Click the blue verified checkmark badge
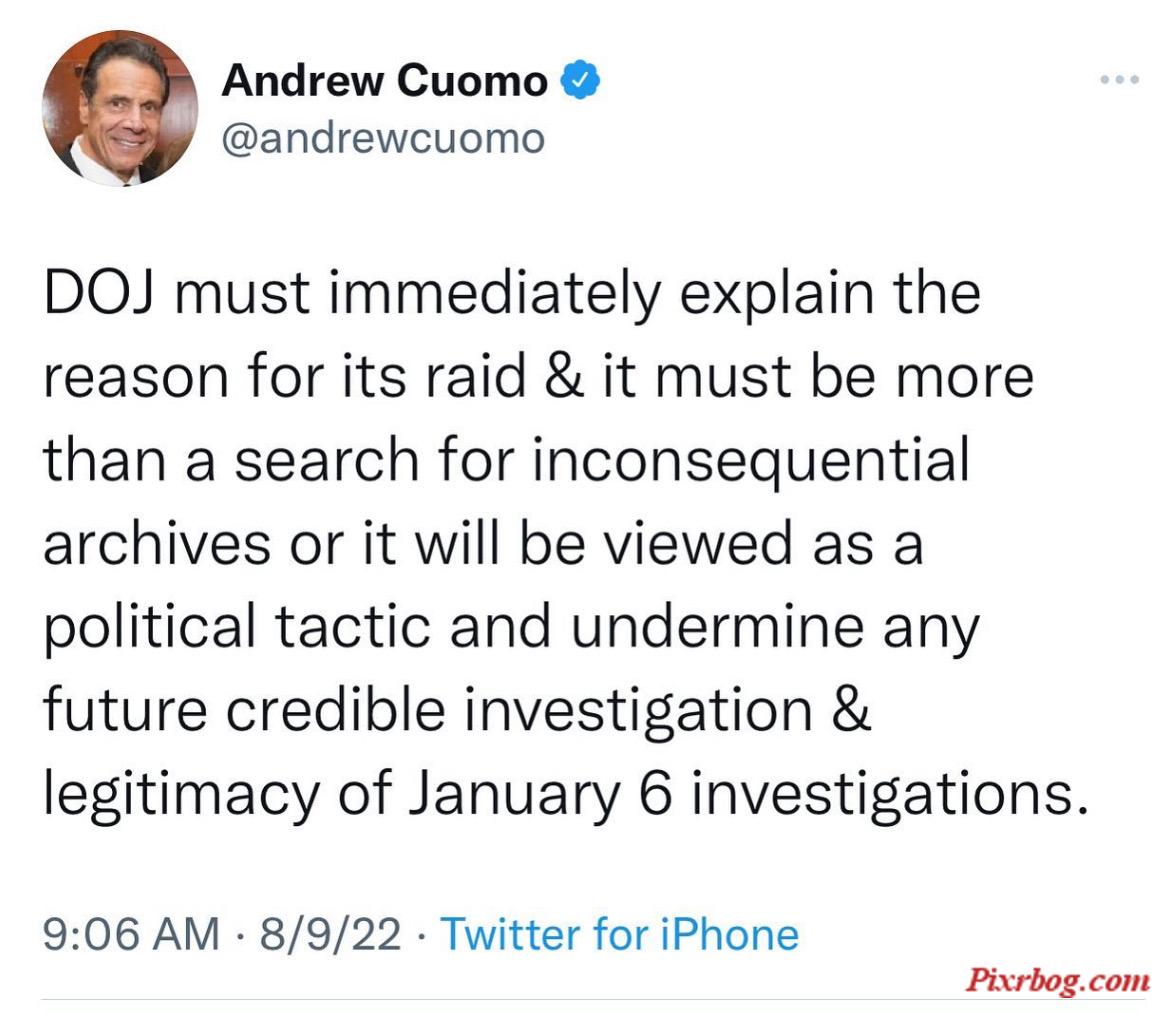The height and width of the screenshot is (1013, 1170). tap(580, 81)
